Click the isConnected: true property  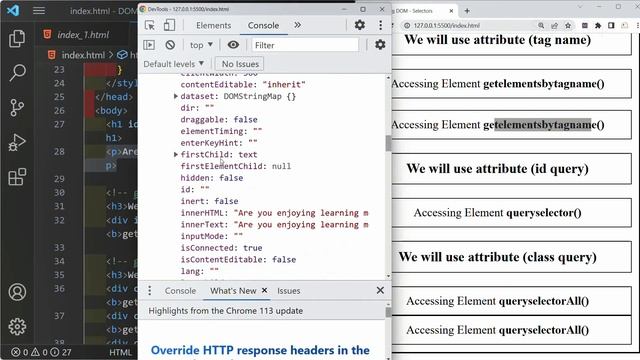(221, 248)
